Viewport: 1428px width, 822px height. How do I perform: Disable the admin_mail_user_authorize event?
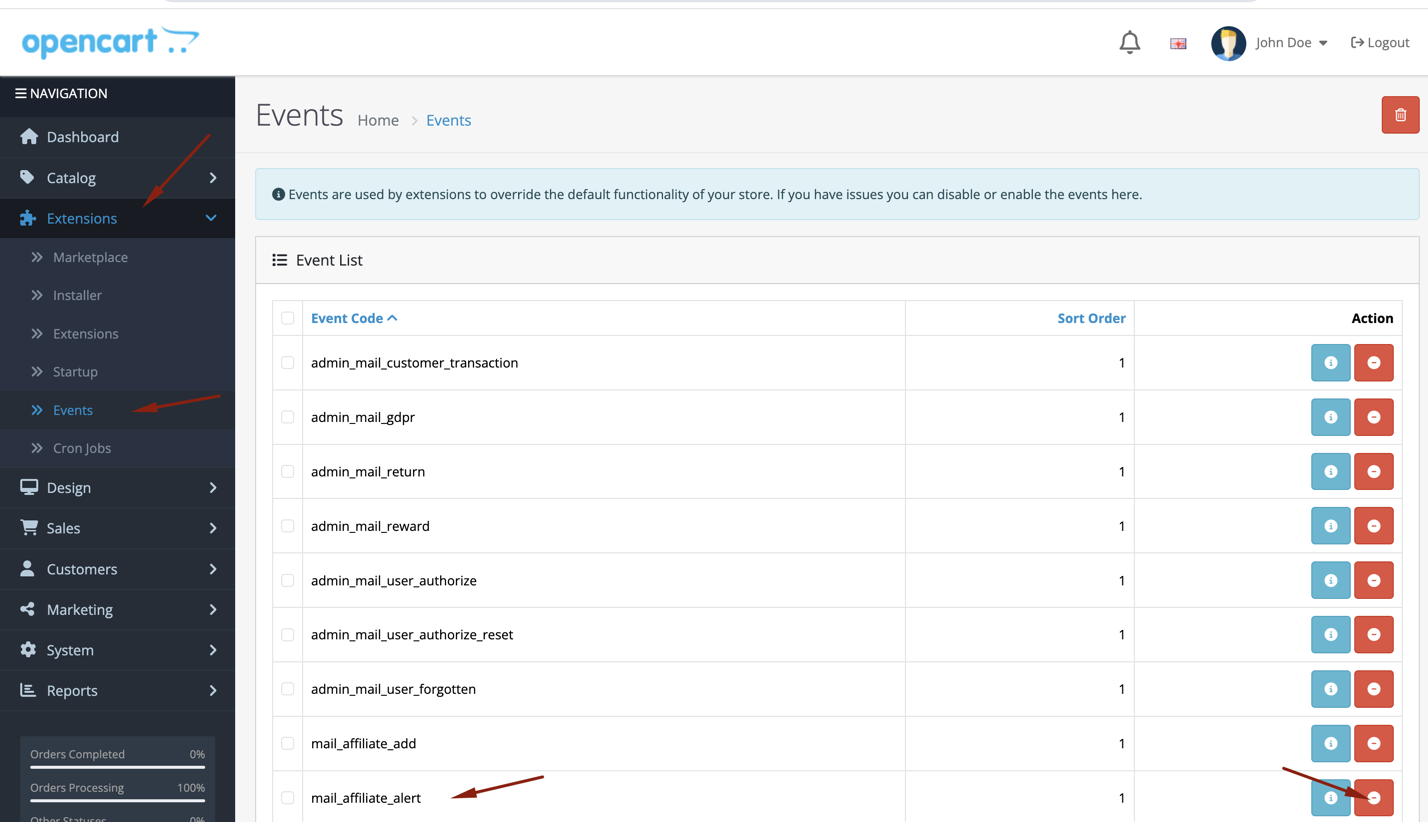[x=1373, y=580]
